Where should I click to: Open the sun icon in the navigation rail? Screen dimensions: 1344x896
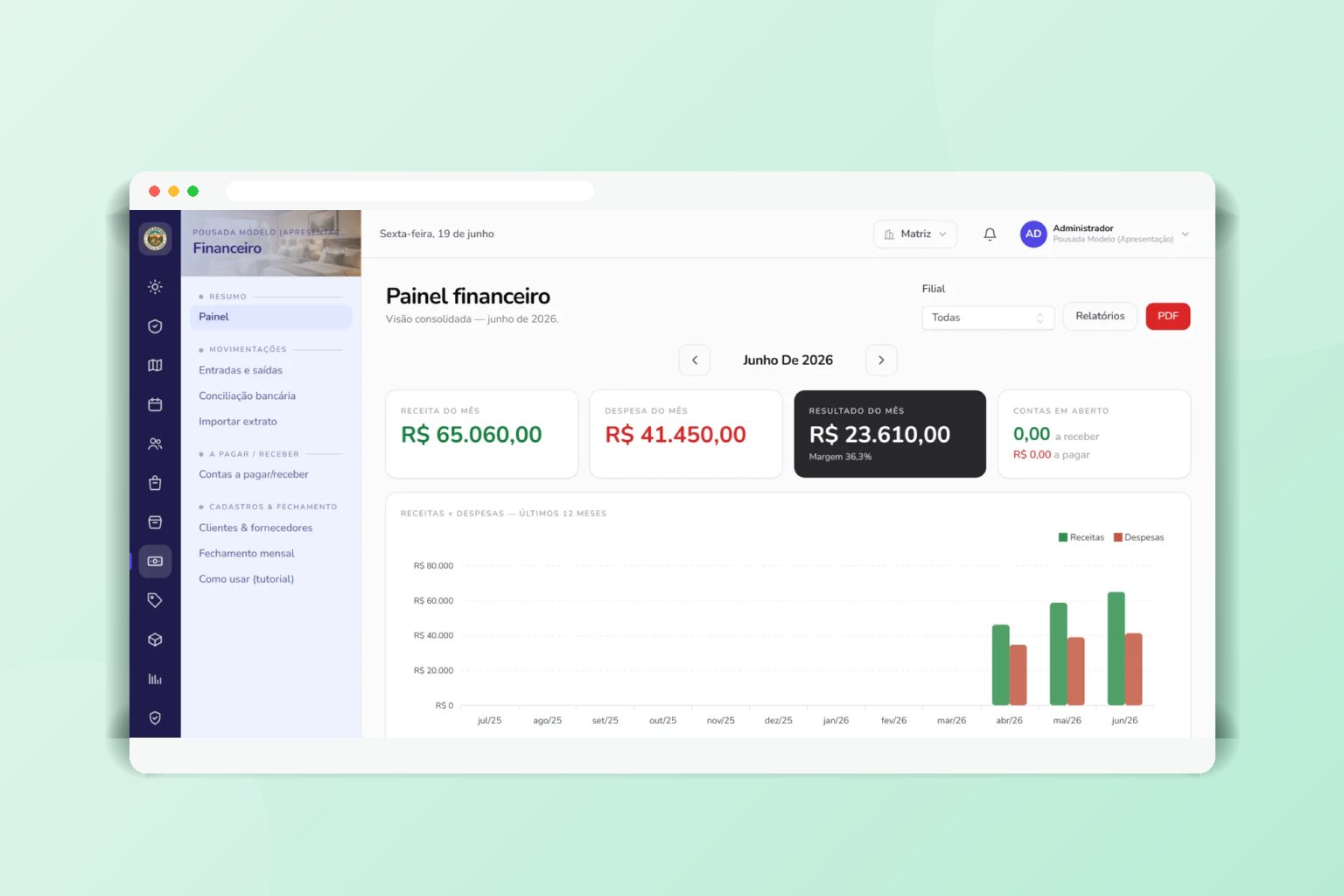click(x=155, y=287)
